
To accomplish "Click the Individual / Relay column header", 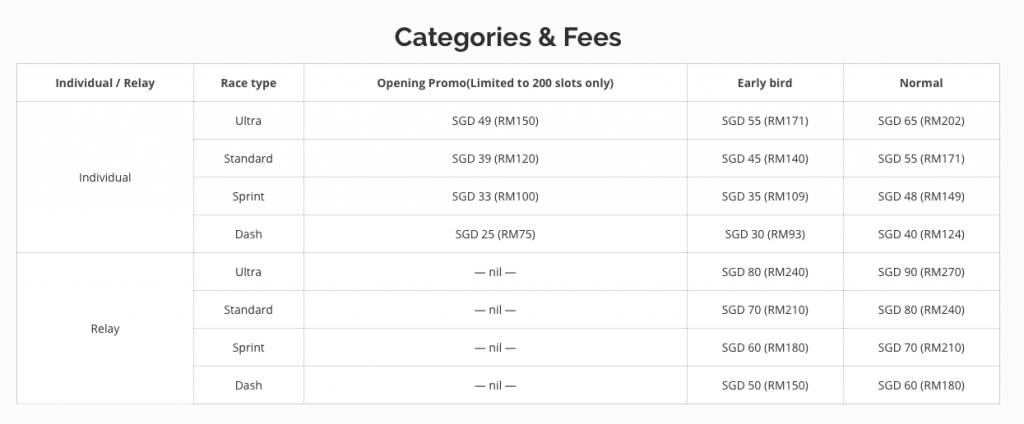I will coord(105,83).
